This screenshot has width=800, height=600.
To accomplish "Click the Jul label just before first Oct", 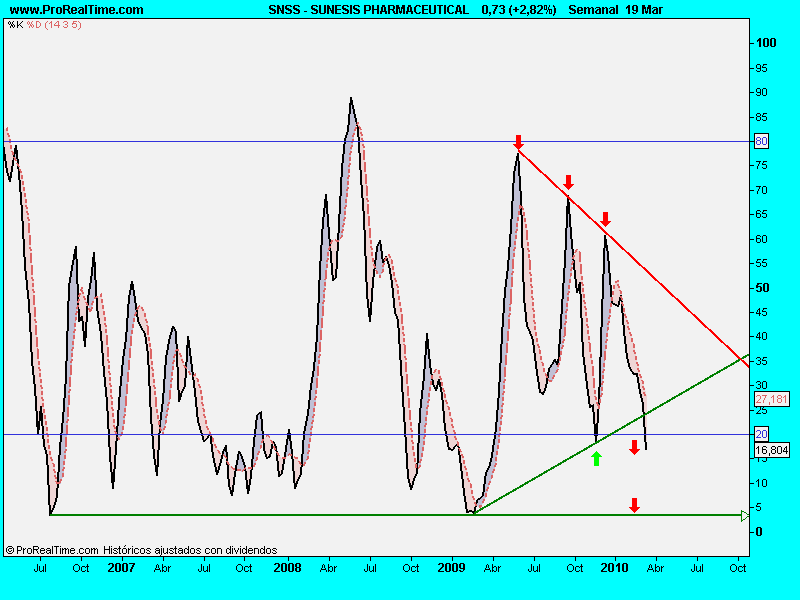I will [x=40, y=568].
